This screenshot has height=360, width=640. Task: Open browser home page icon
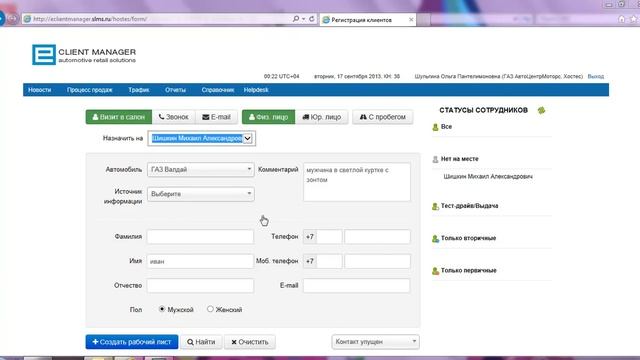[621, 19]
